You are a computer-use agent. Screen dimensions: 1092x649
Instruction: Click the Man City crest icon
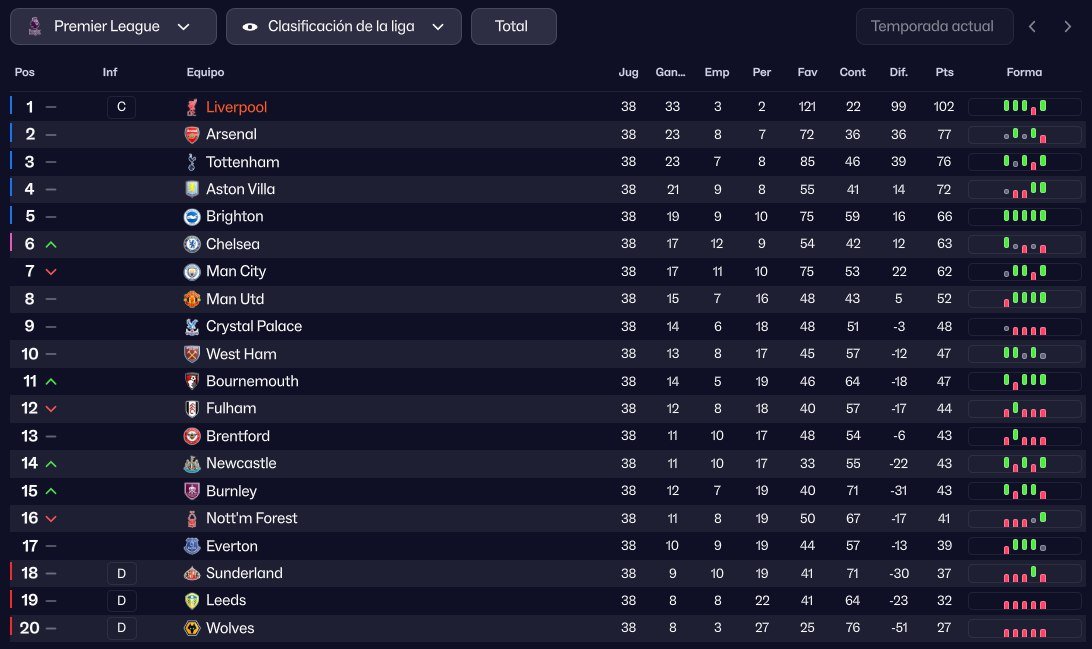click(x=192, y=271)
